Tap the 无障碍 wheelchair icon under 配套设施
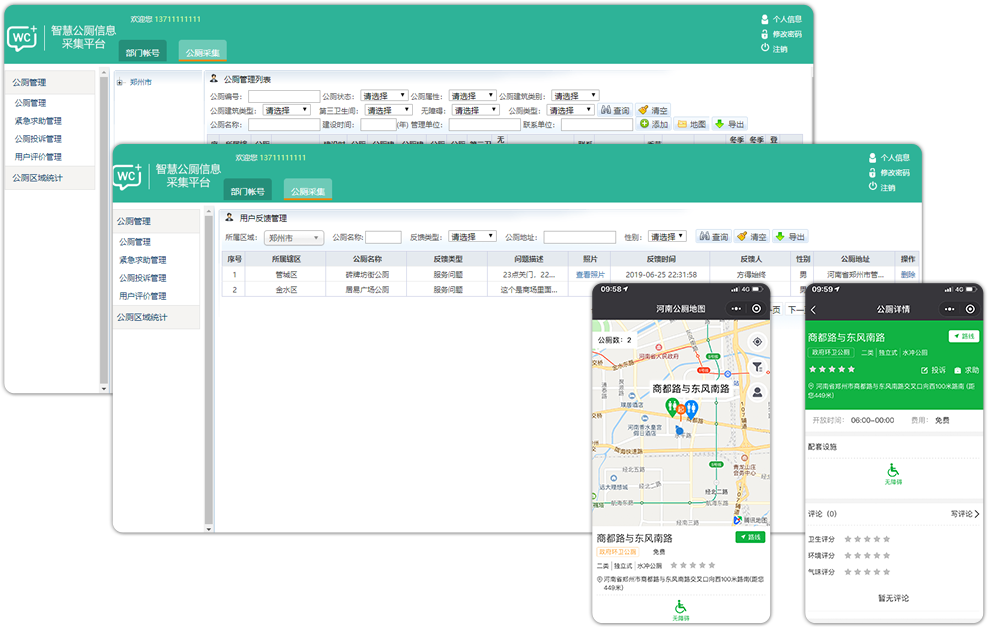 891,472
